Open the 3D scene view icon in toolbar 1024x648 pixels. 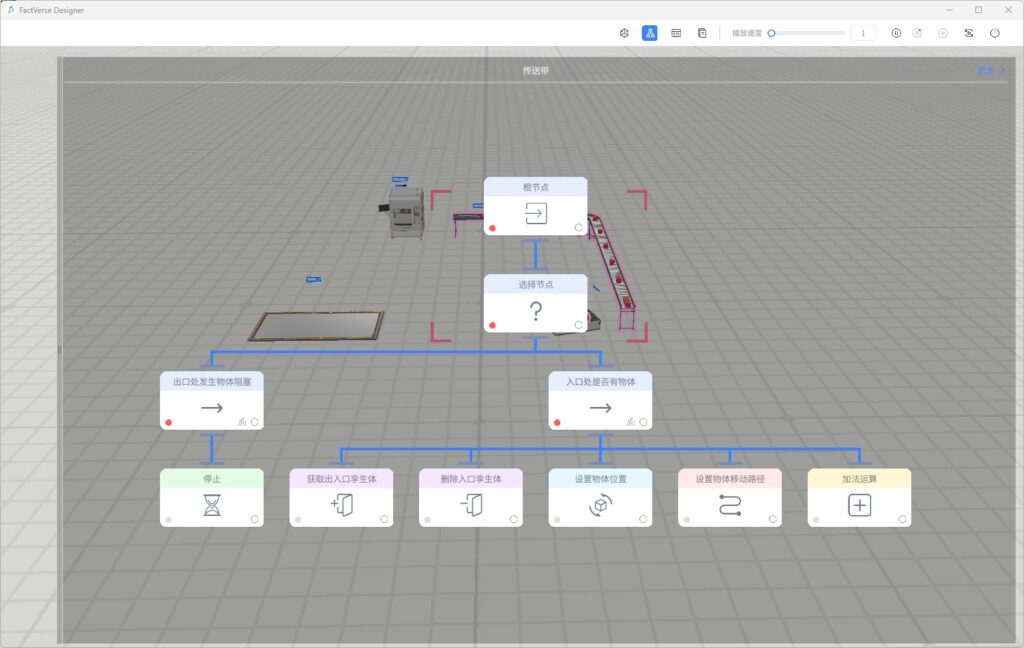[x=624, y=33]
